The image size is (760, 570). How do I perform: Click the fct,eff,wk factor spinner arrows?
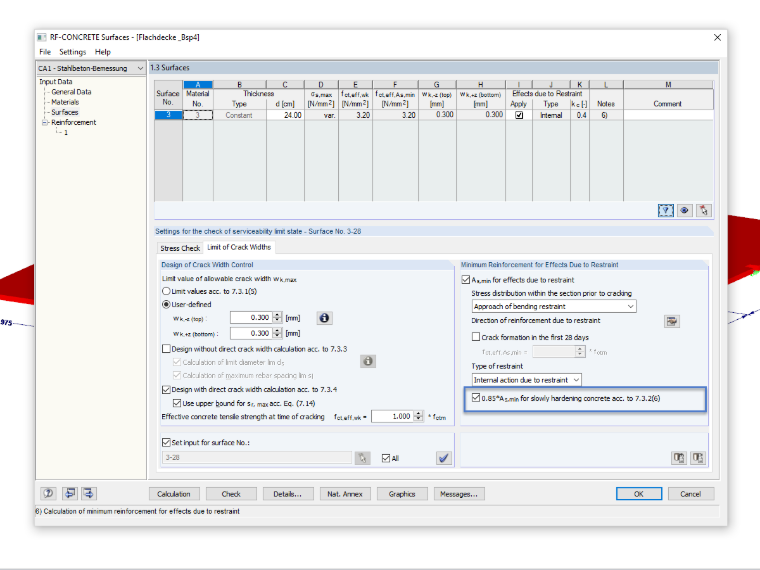[418, 416]
